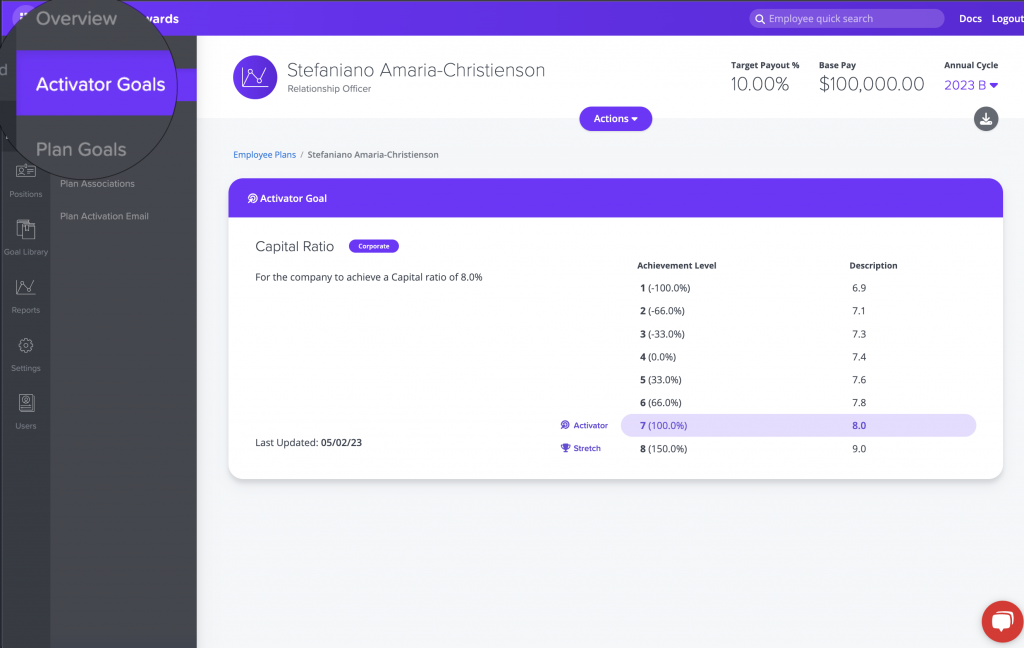Screen dimensions: 1024x648
Task: Click the download icon button
Action: [x=985, y=119]
